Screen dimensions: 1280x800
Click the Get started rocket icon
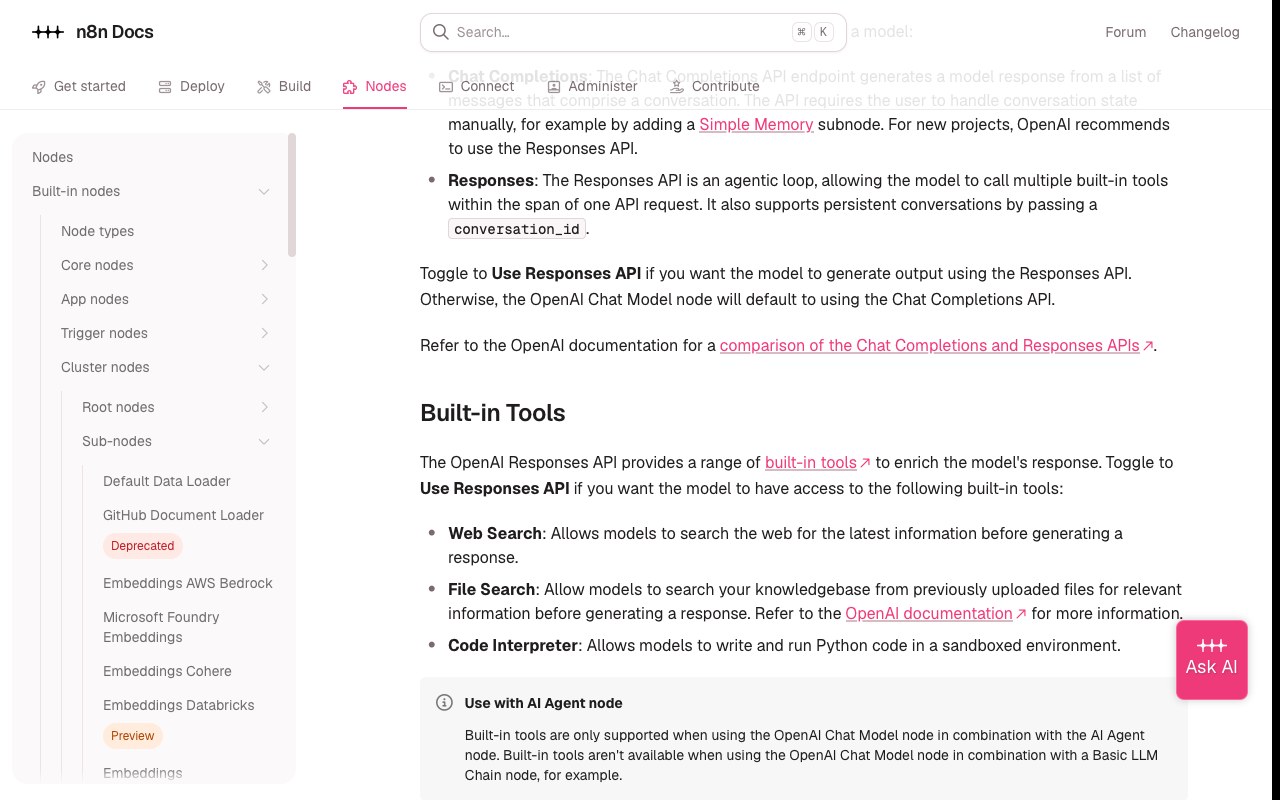(x=39, y=87)
